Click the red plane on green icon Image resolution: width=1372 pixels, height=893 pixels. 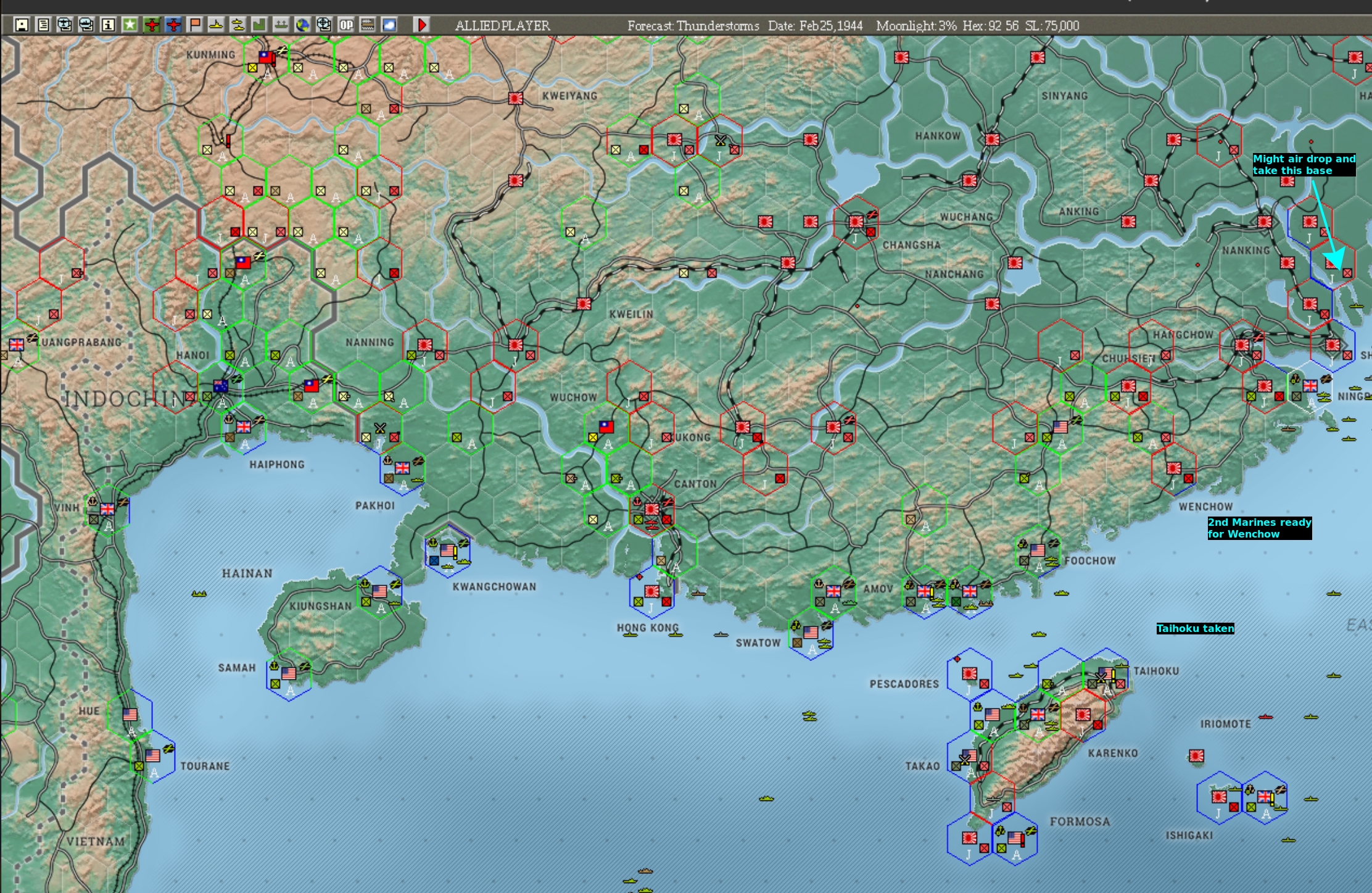pyautogui.click(x=151, y=25)
